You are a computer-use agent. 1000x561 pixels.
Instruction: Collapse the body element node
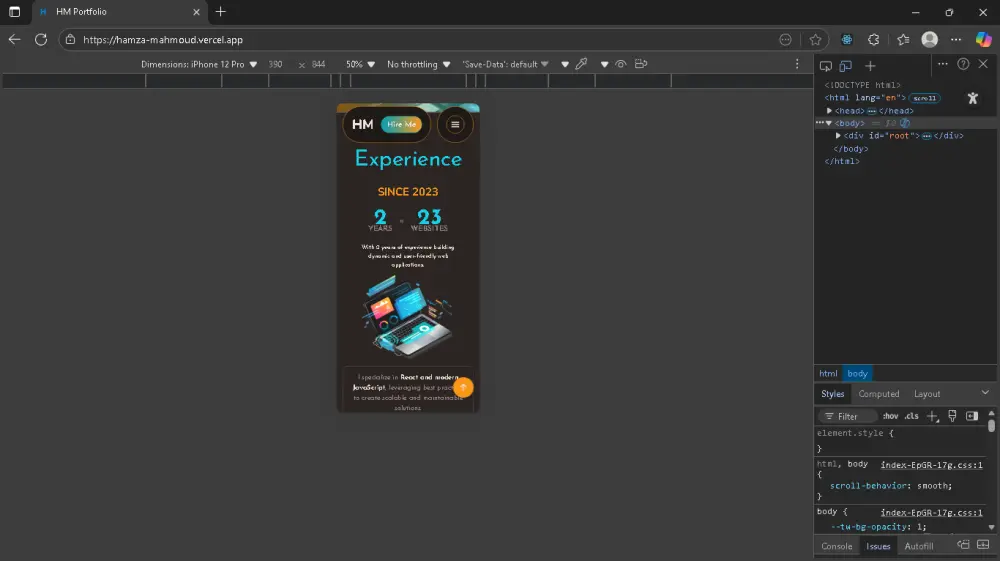pyautogui.click(x=828, y=123)
